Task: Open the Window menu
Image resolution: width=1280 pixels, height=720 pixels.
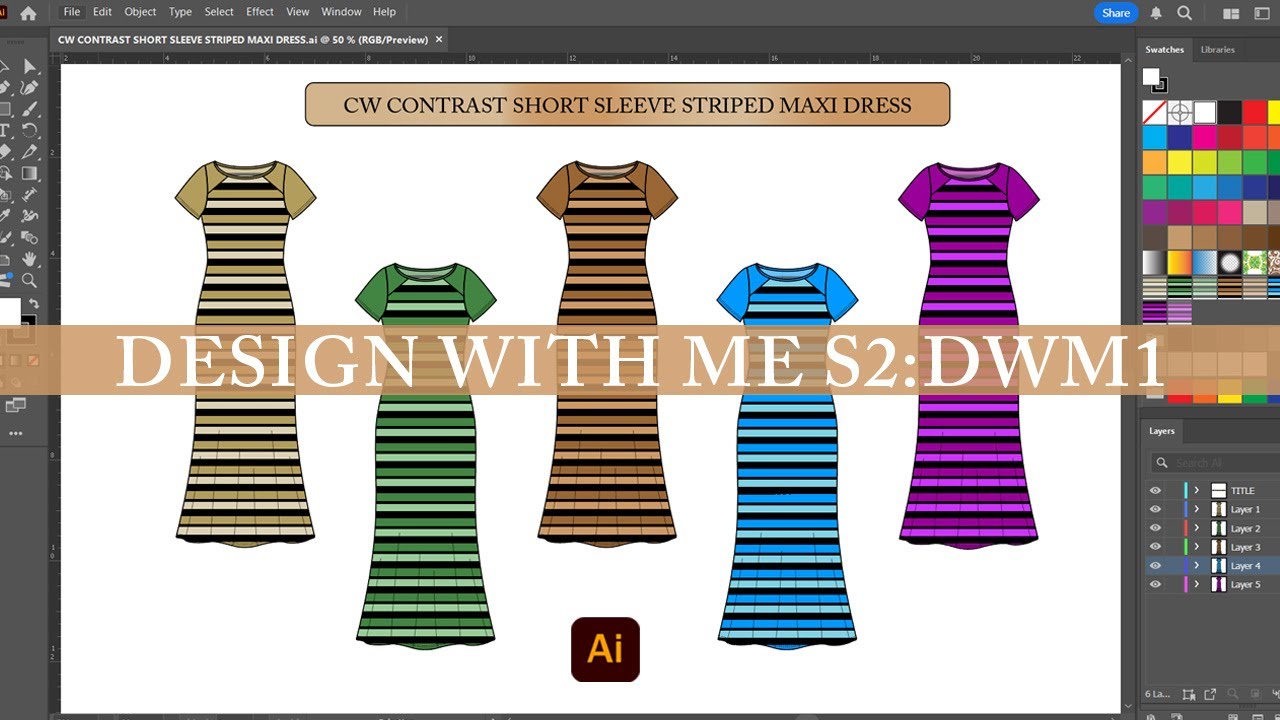Action: 341,12
